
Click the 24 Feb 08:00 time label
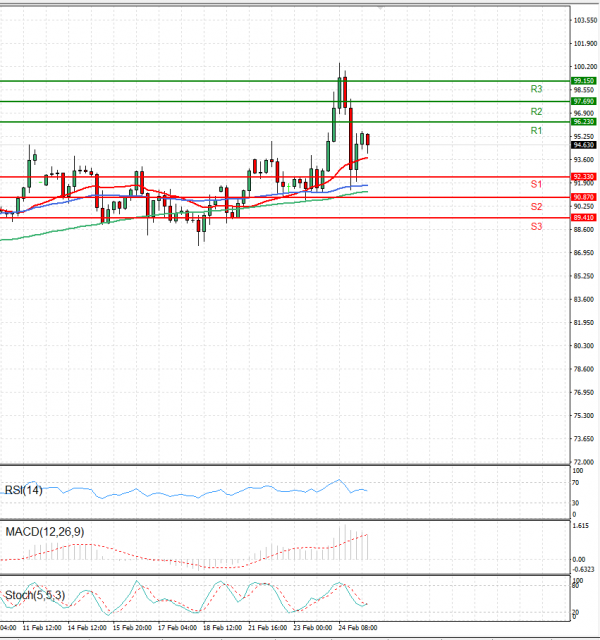pos(358,628)
